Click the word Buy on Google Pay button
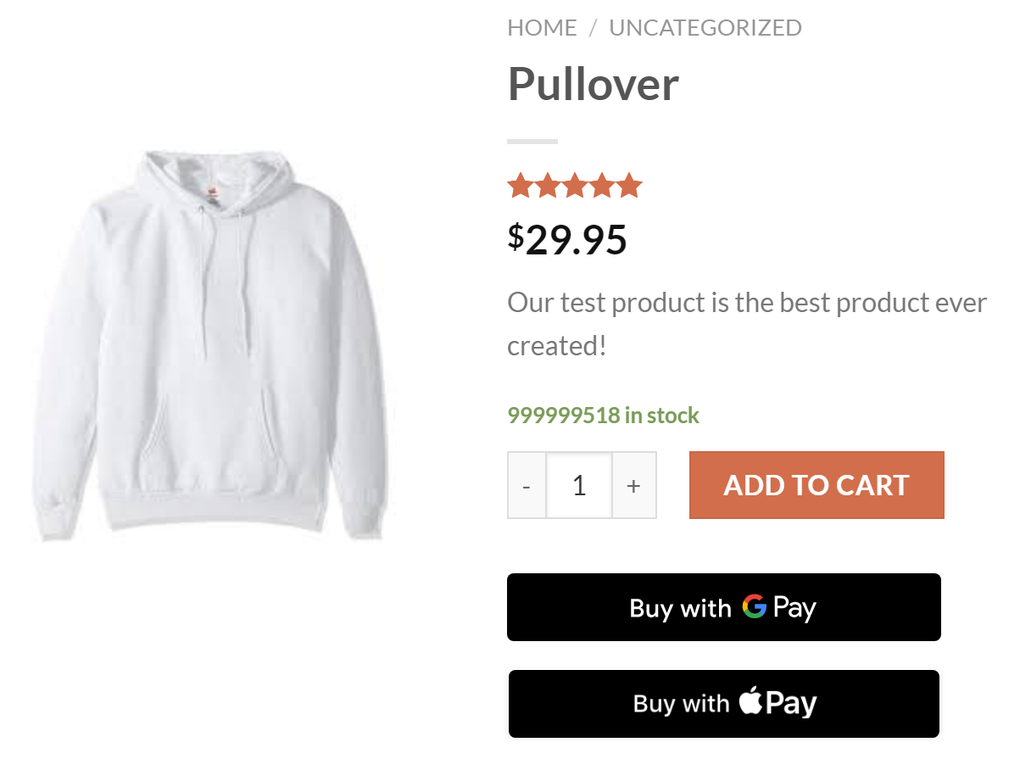1020x759 pixels. [651, 608]
